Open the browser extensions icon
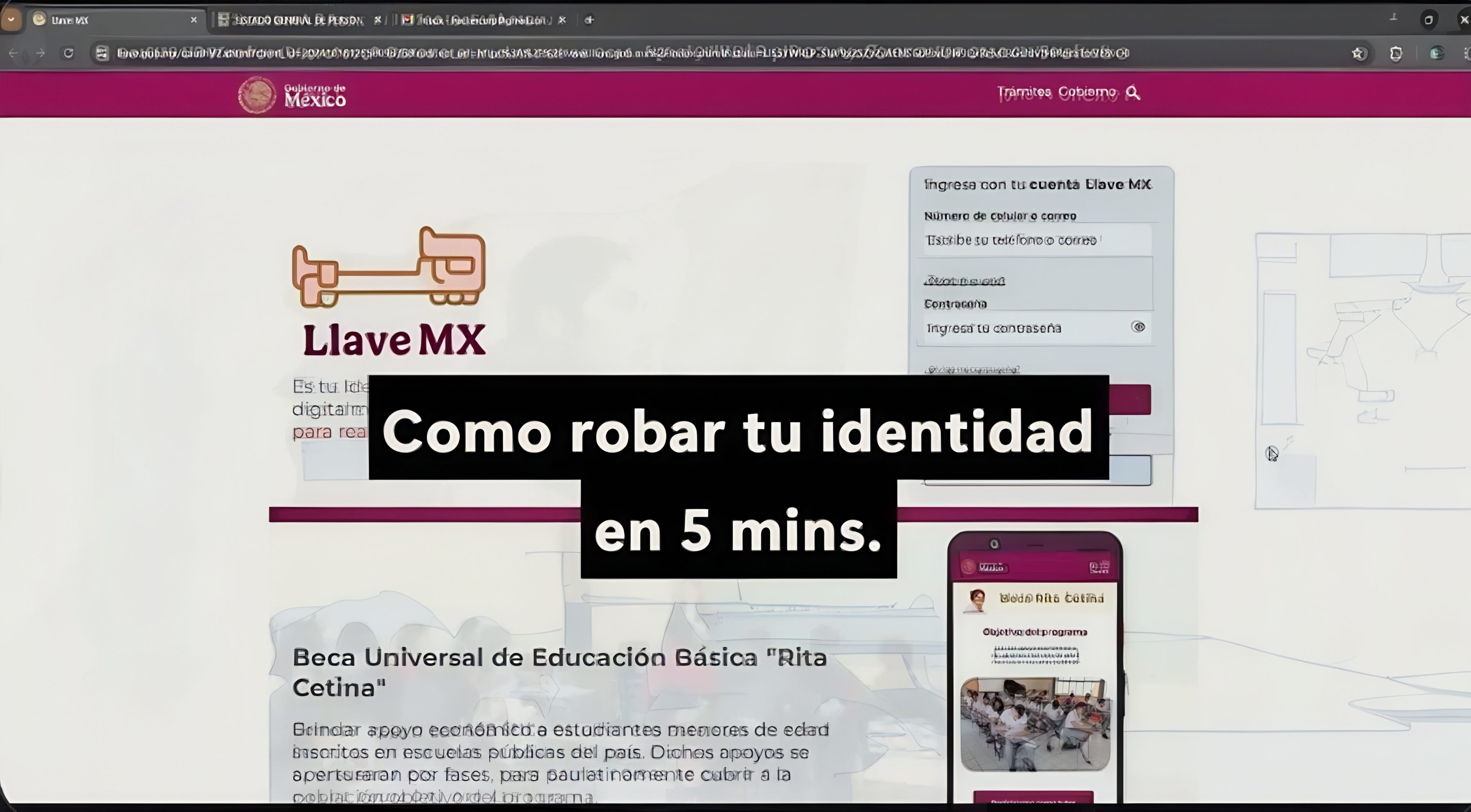 (1396, 54)
